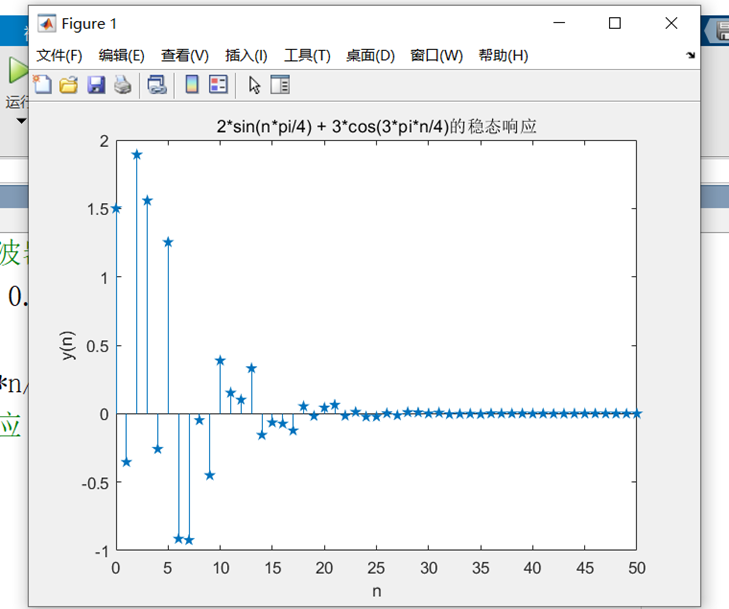
Task: Click the star data marker at n=0
Action: pyautogui.click(x=116, y=209)
